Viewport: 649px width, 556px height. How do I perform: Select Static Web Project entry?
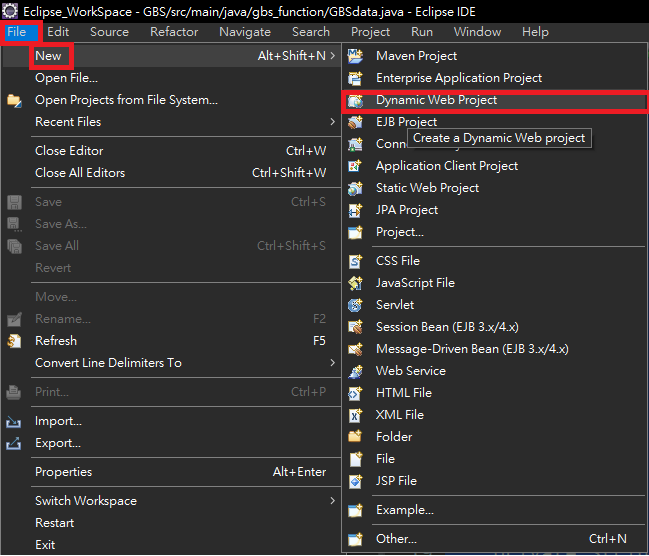tap(495, 188)
